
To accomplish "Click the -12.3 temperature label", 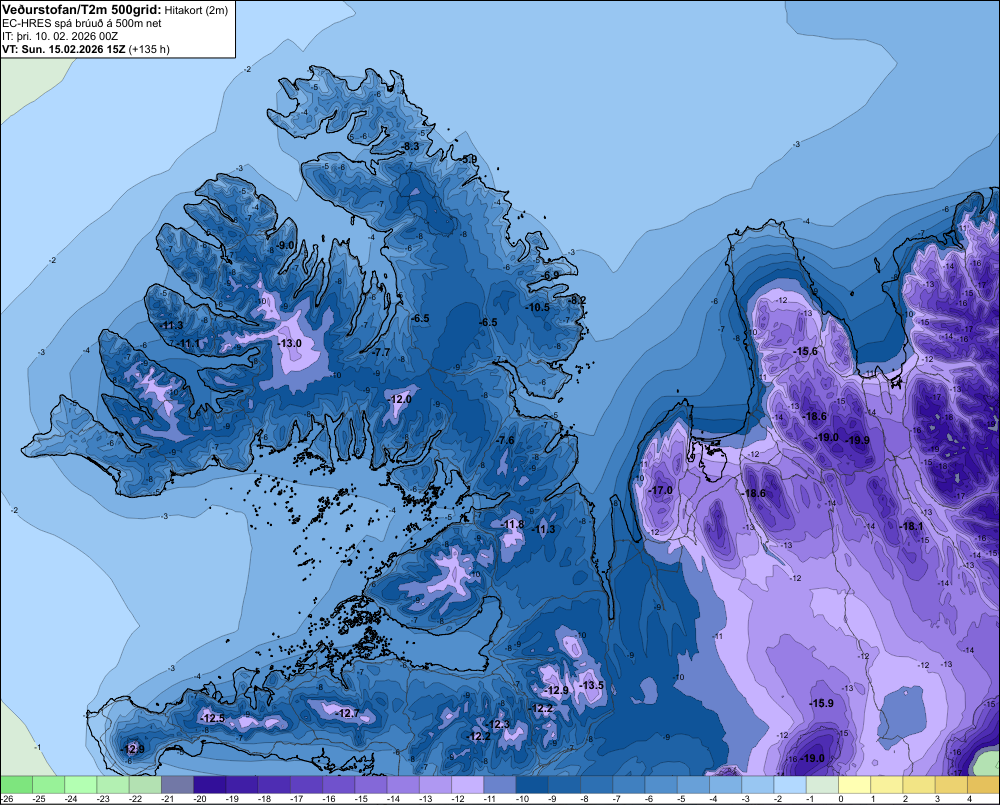I will [497, 724].
